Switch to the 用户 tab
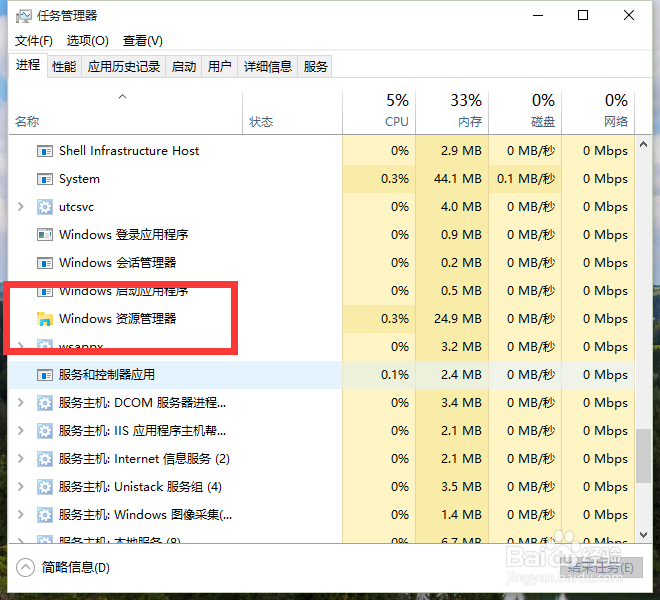 coord(219,67)
